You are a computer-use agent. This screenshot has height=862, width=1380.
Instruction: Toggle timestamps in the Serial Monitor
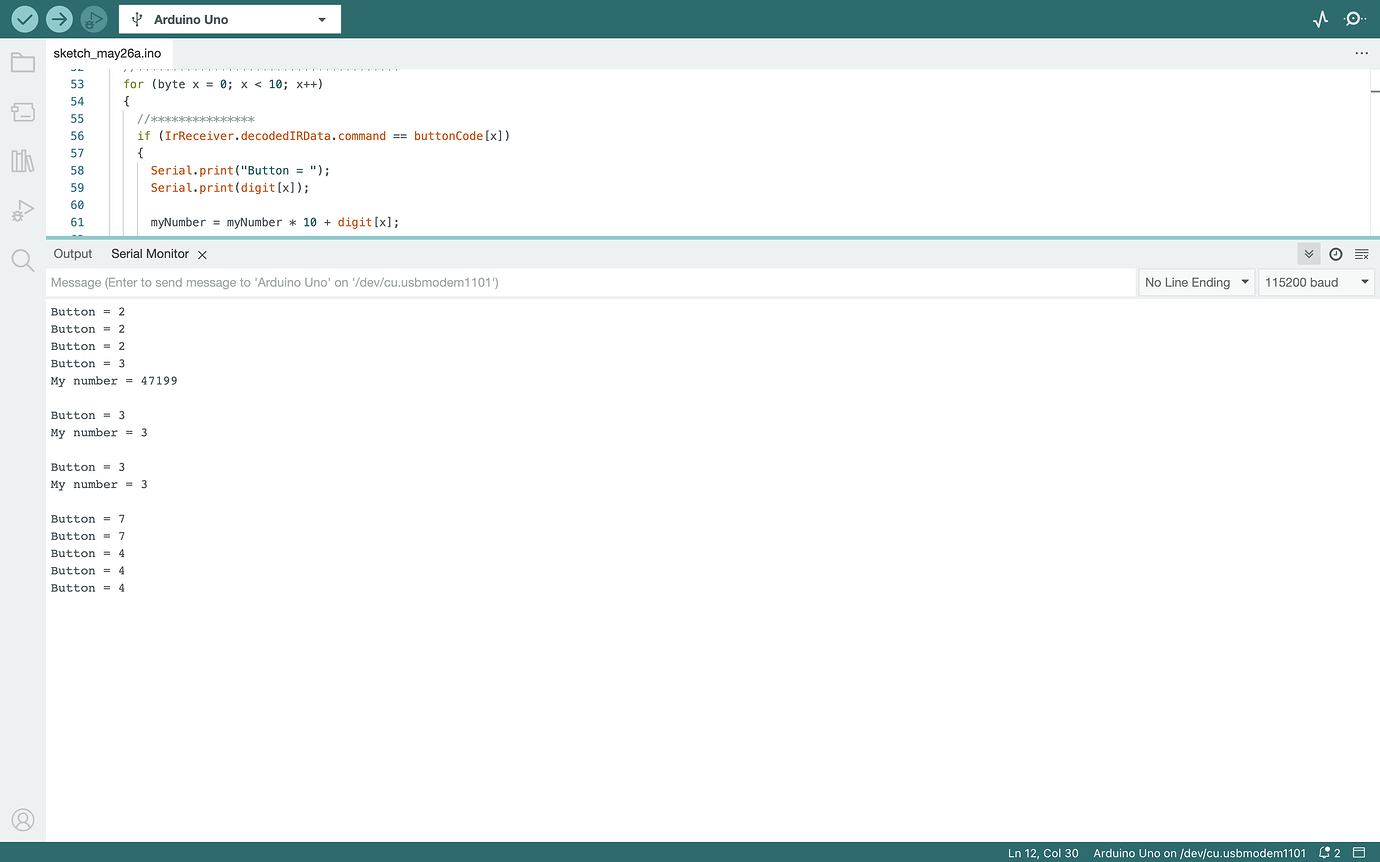(1336, 253)
